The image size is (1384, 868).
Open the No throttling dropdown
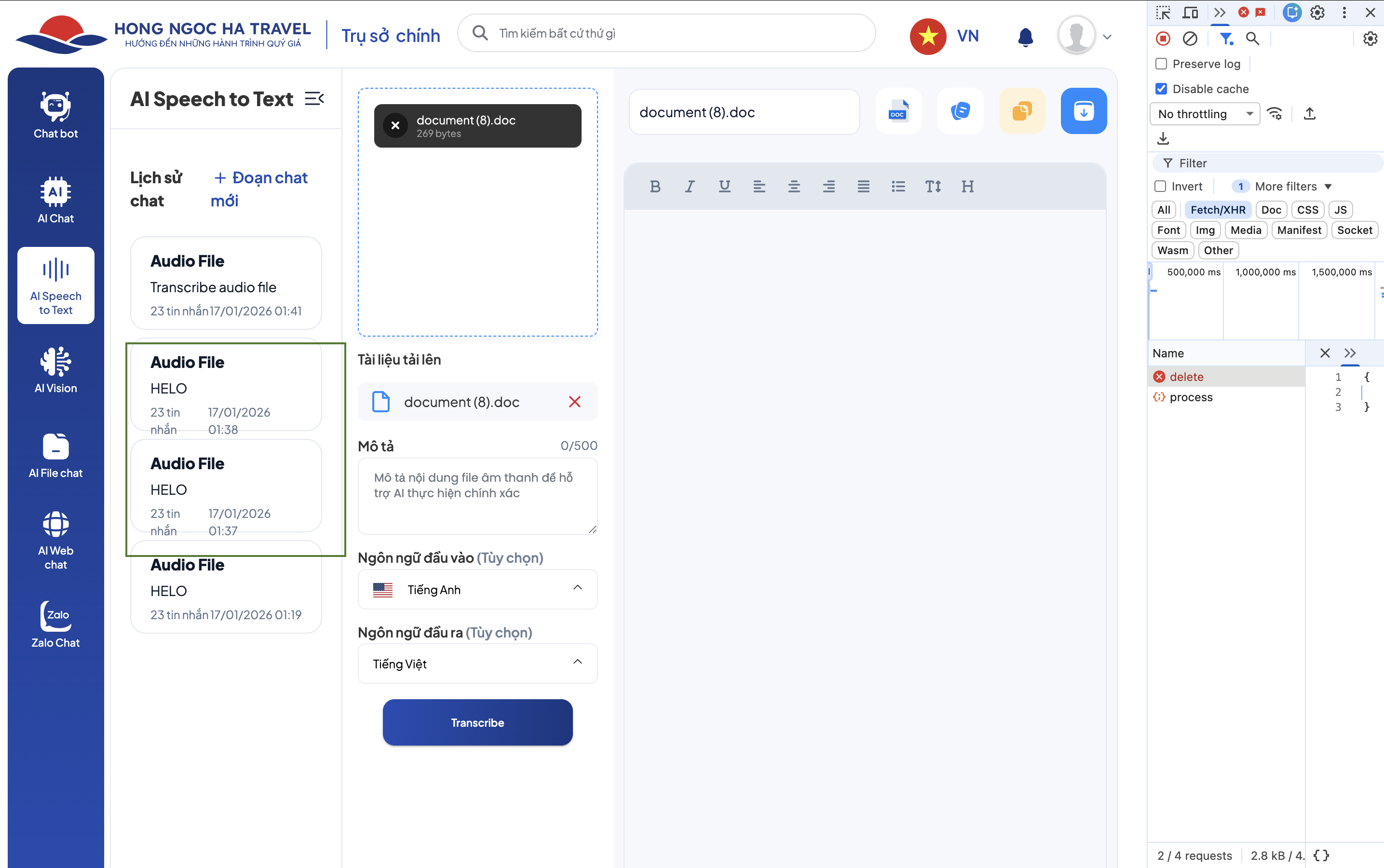click(x=1204, y=114)
